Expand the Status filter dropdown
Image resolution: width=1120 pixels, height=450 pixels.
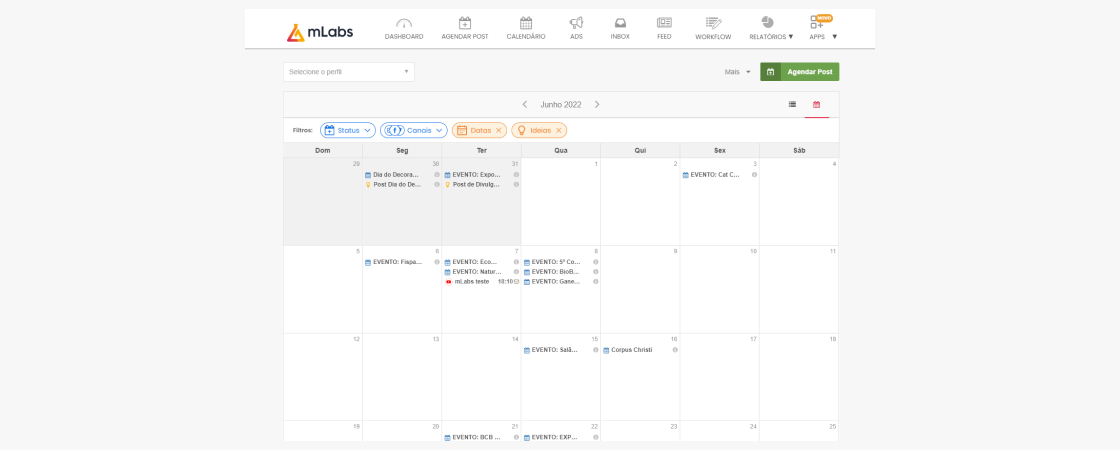pyautogui.click(x=348, y=130)
